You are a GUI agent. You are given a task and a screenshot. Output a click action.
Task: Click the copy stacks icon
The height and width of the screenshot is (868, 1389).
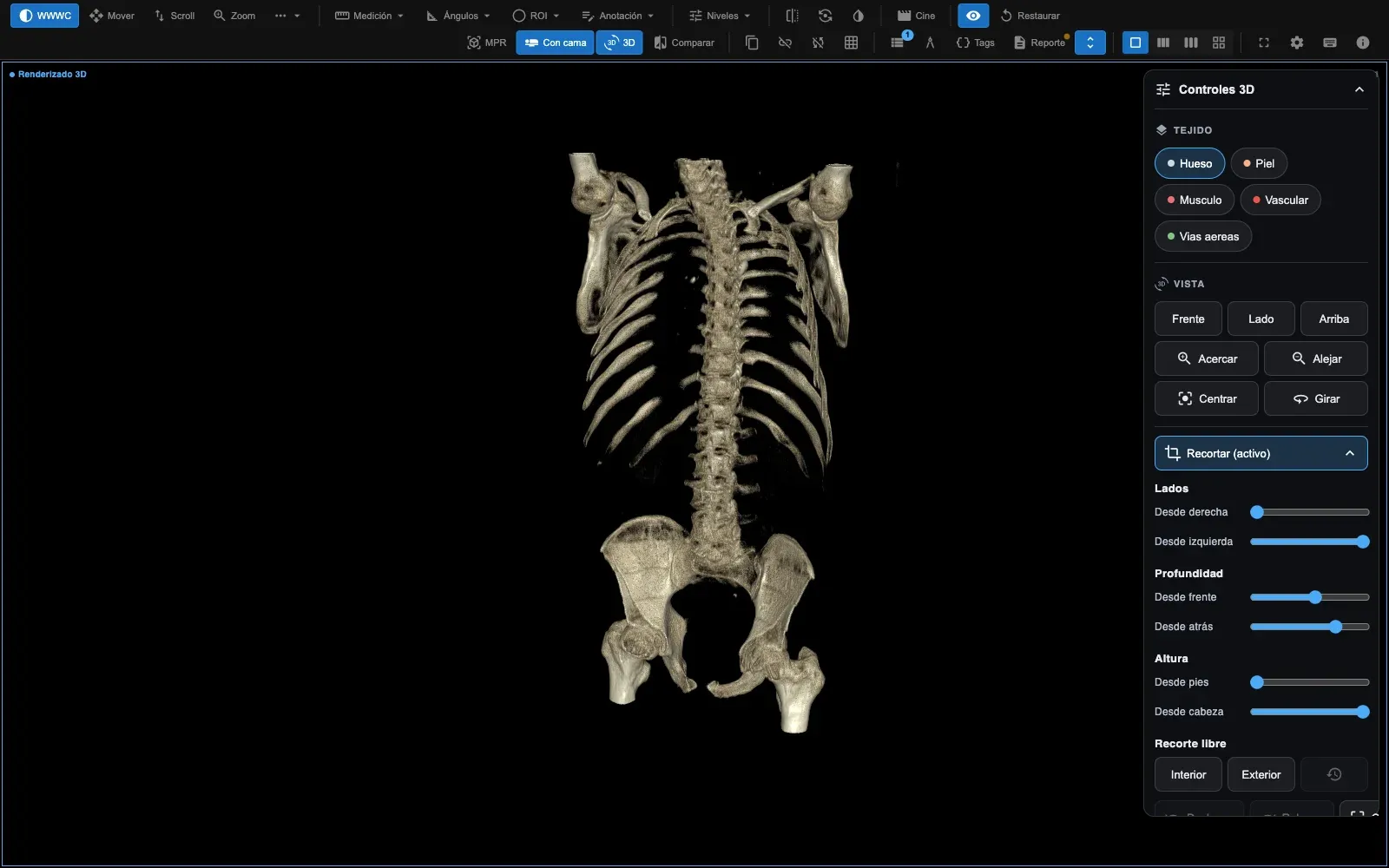[752, 43]
